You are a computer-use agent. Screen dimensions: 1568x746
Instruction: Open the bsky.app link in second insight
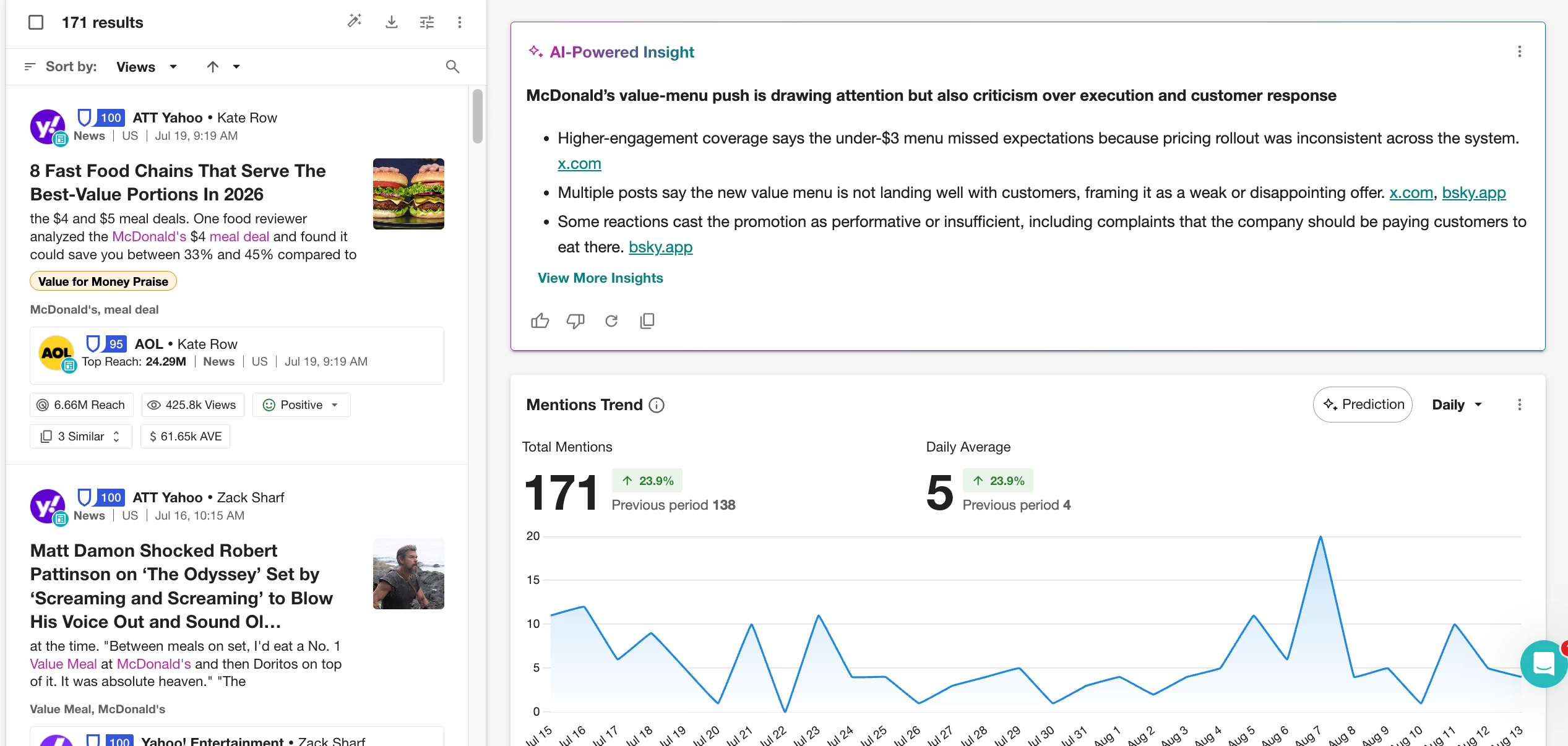pyautogui.click(x=1474, y=193)
